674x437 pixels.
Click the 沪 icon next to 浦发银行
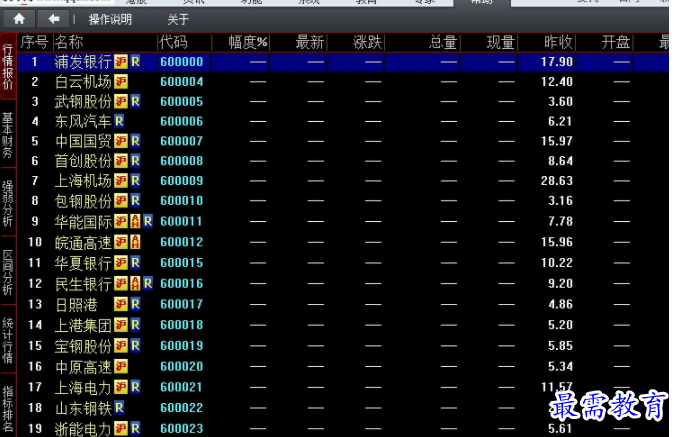click(x=121, y=62)
